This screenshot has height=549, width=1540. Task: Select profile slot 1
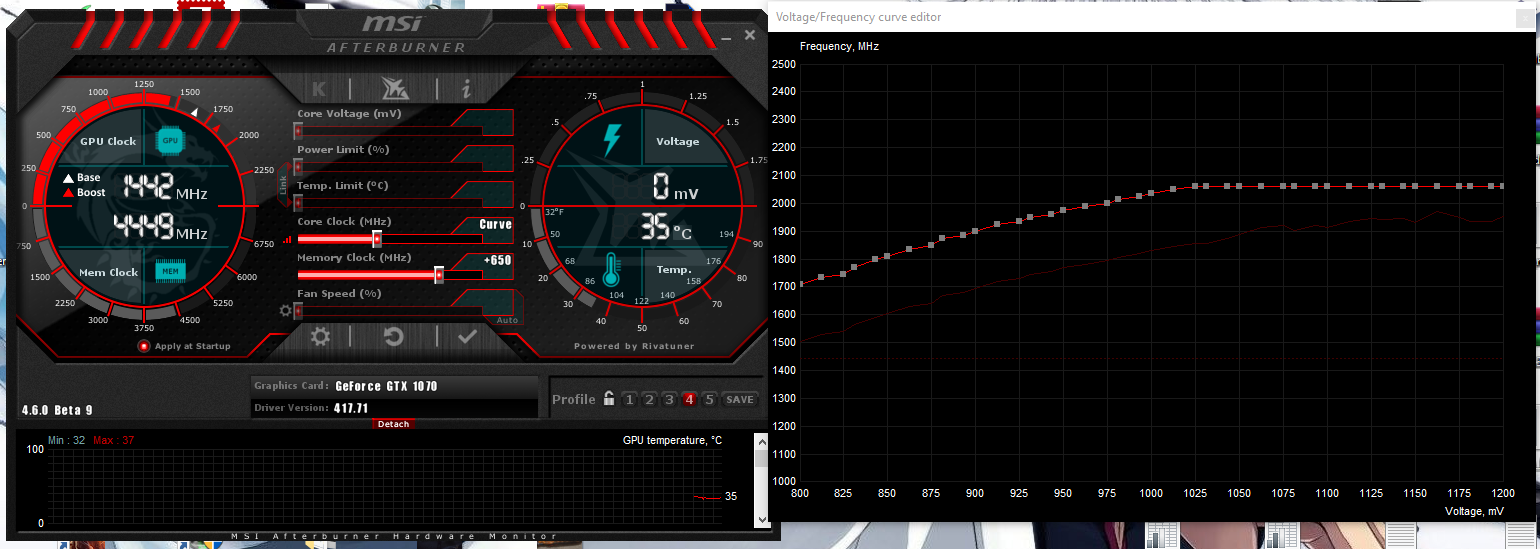[629, 399]
